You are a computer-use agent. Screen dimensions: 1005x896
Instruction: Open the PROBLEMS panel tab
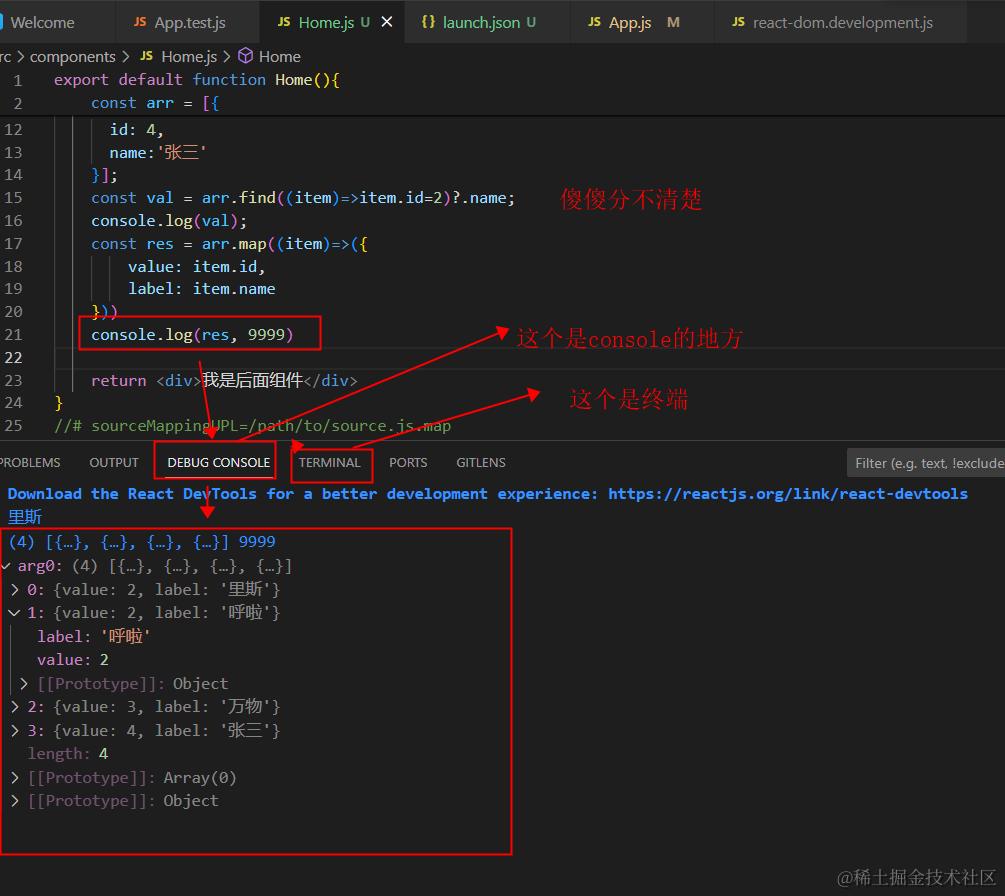coord(29,462)
